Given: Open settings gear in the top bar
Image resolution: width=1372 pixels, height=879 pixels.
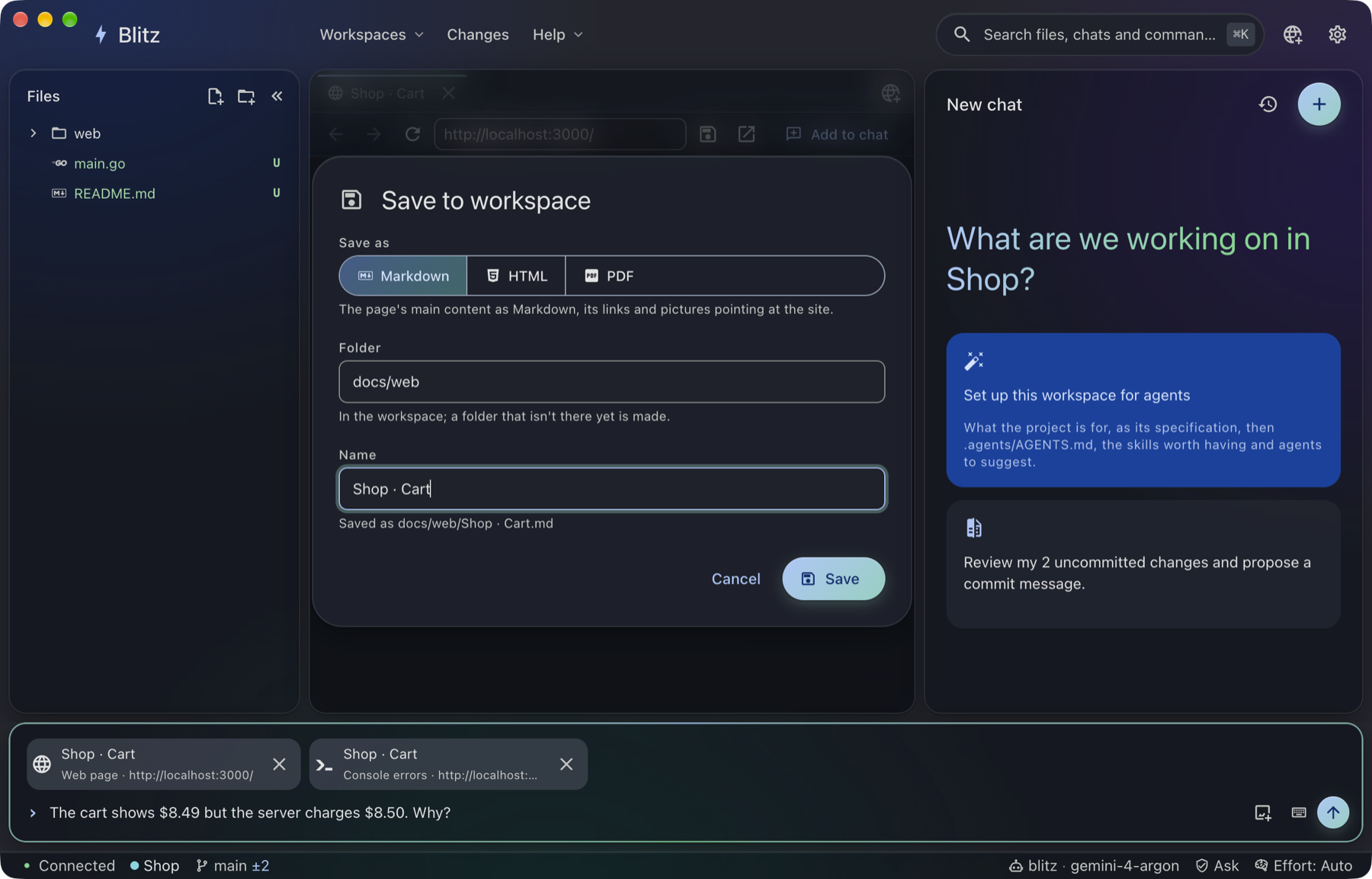Looking at the screenshot, I should click(1337, 34).
